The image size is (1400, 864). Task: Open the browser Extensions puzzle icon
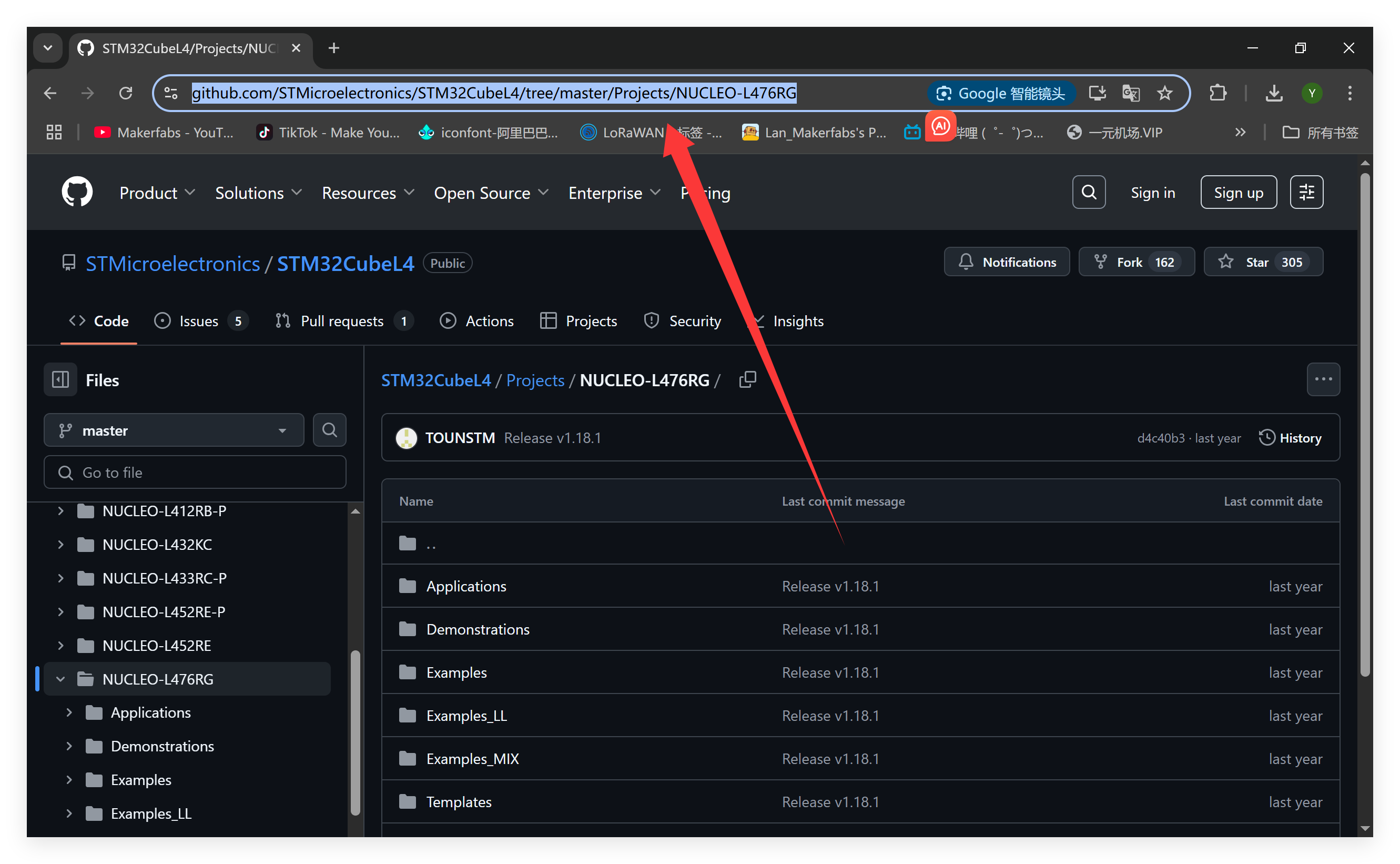(x=1218, y=93)
